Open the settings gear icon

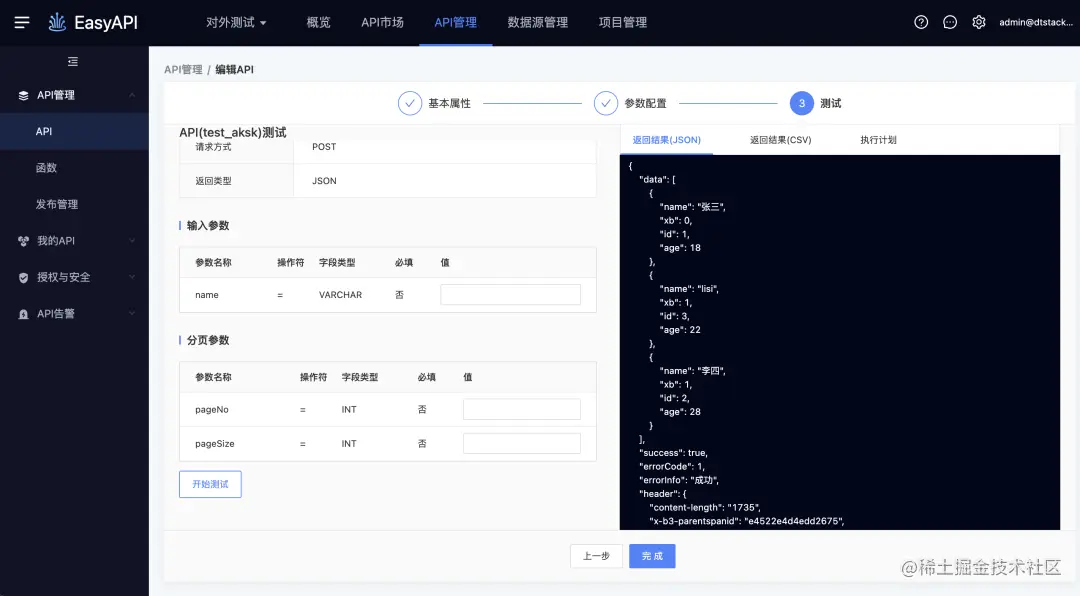click(x=979, y=22)
